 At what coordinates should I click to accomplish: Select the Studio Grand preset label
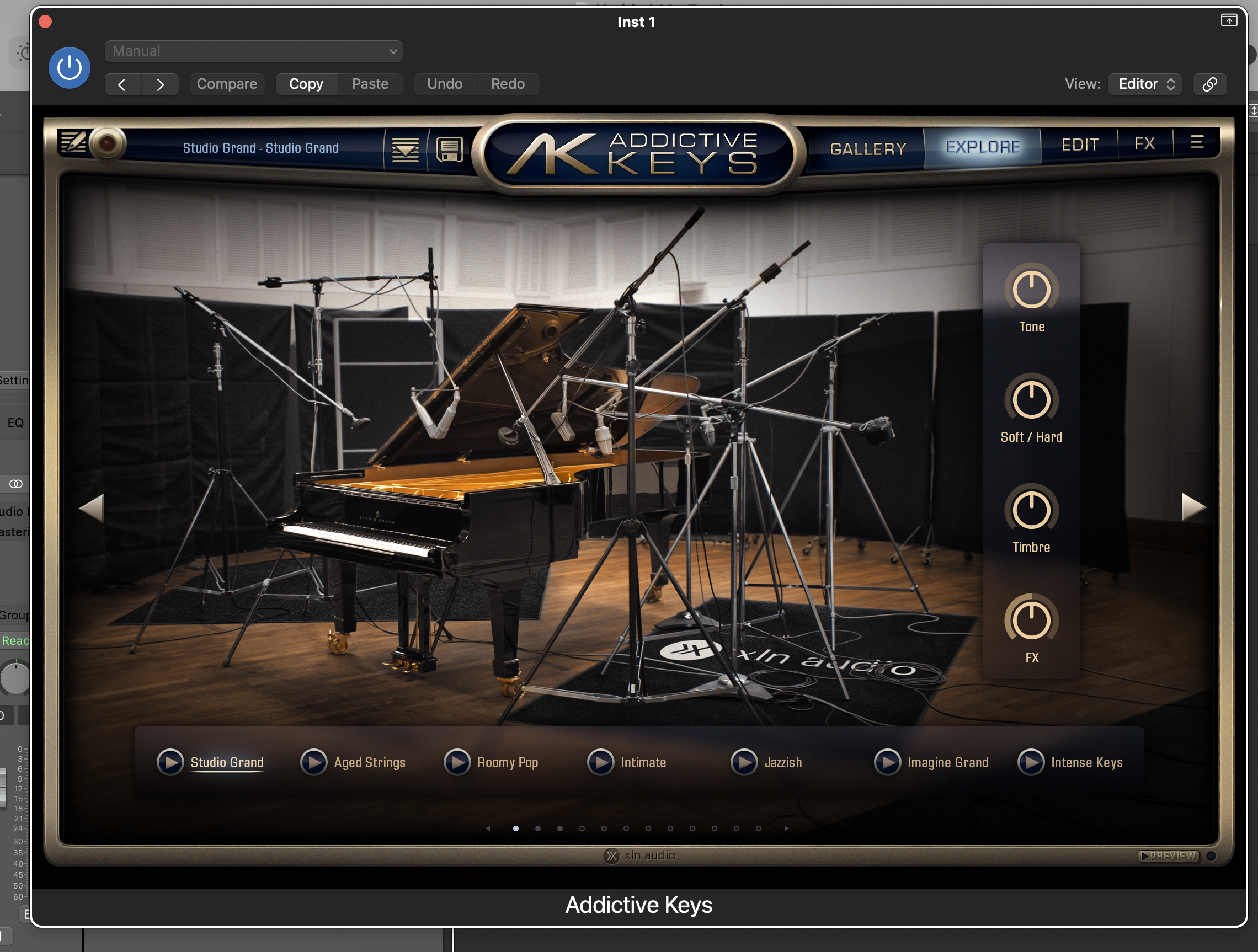pyautogui.click(x=227, y=763)
